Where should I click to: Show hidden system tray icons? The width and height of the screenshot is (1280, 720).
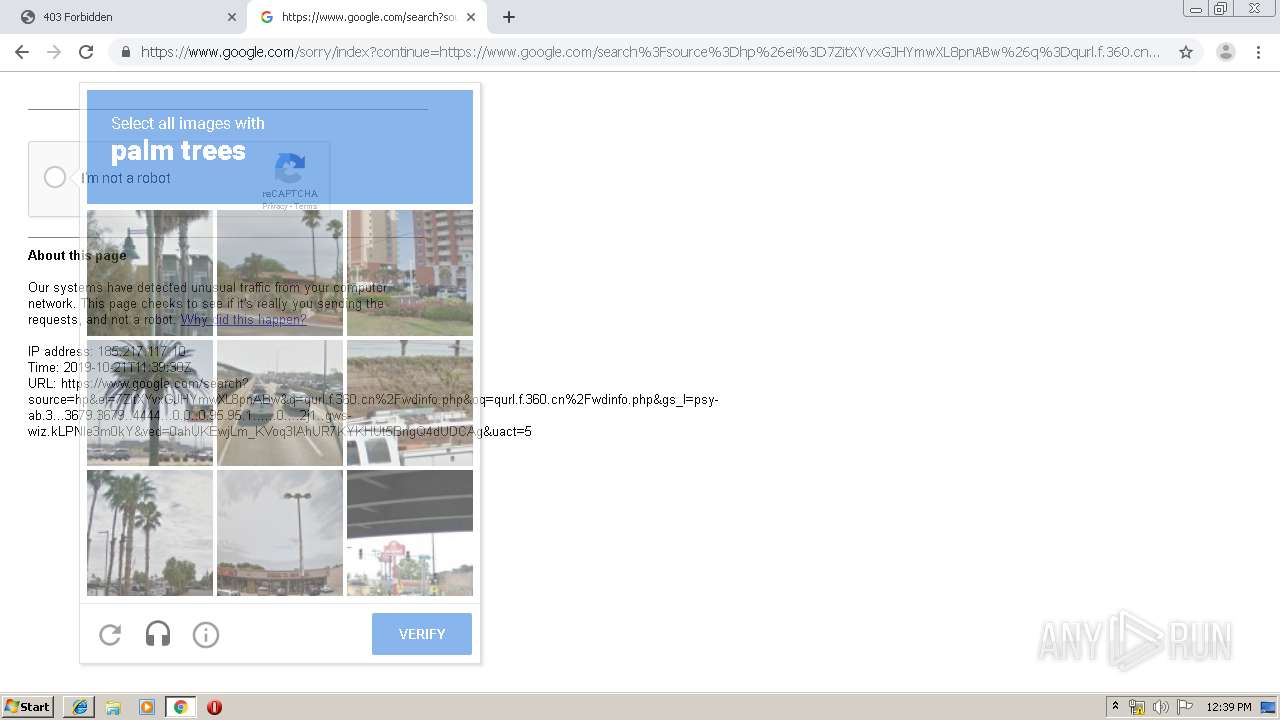pos(1116,707)
